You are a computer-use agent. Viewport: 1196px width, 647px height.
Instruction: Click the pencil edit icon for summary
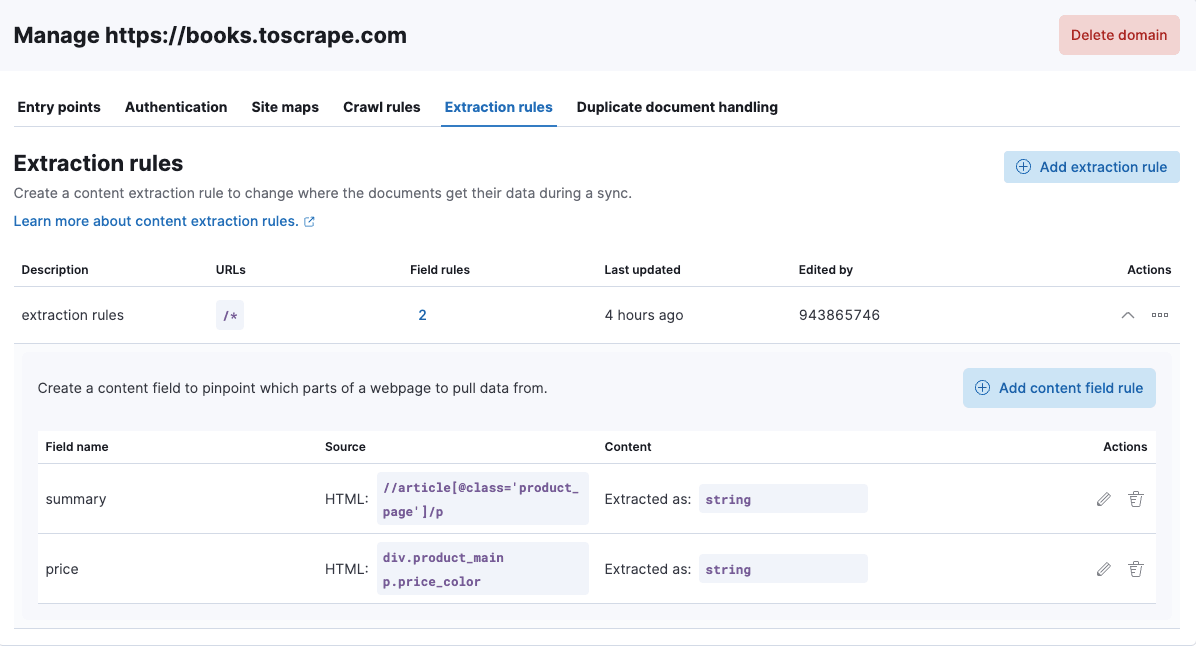tap(1104, 499)
